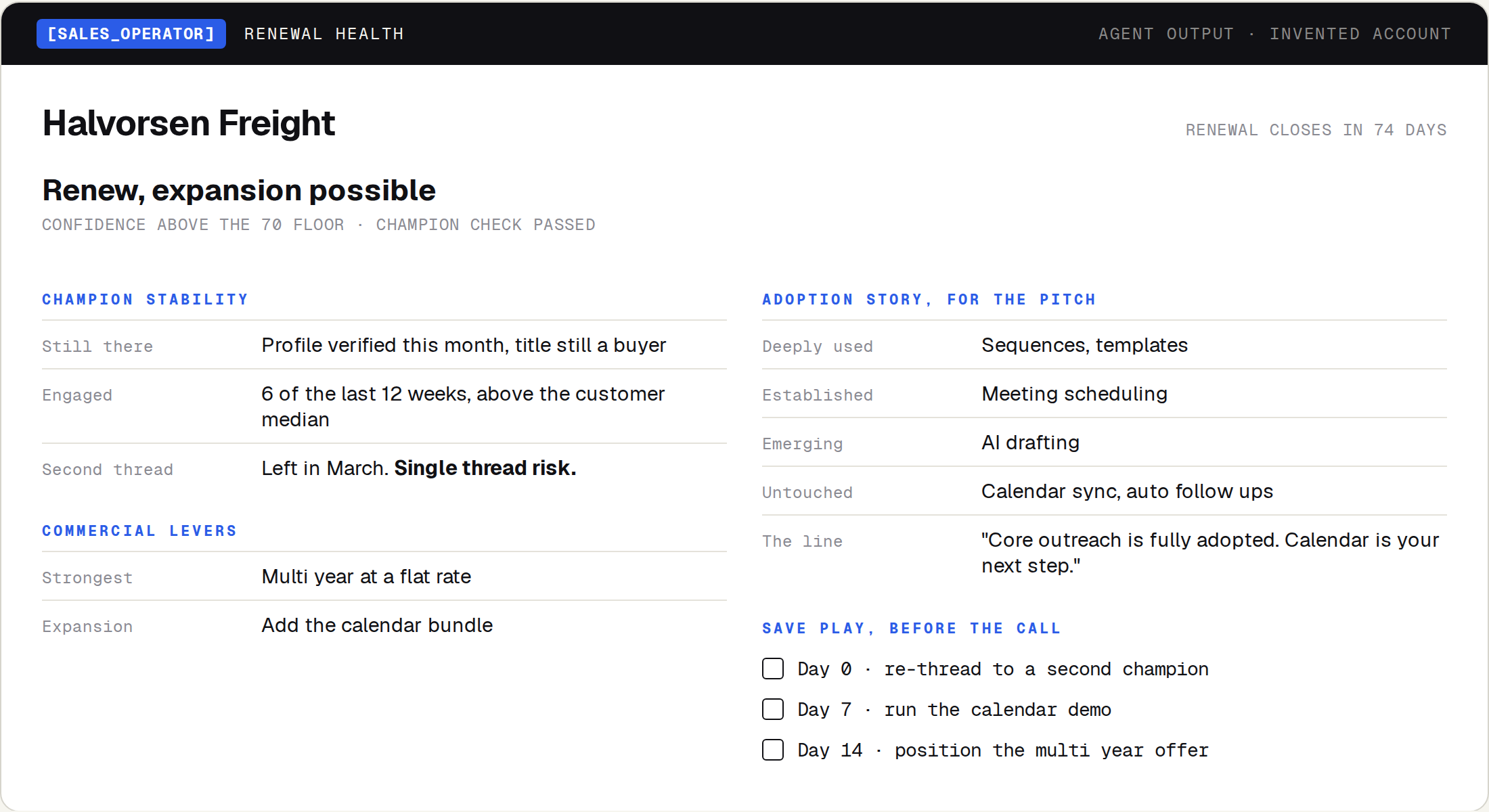
Task: Open the Save Play, Before The Call header
Action: coord(912,628)
